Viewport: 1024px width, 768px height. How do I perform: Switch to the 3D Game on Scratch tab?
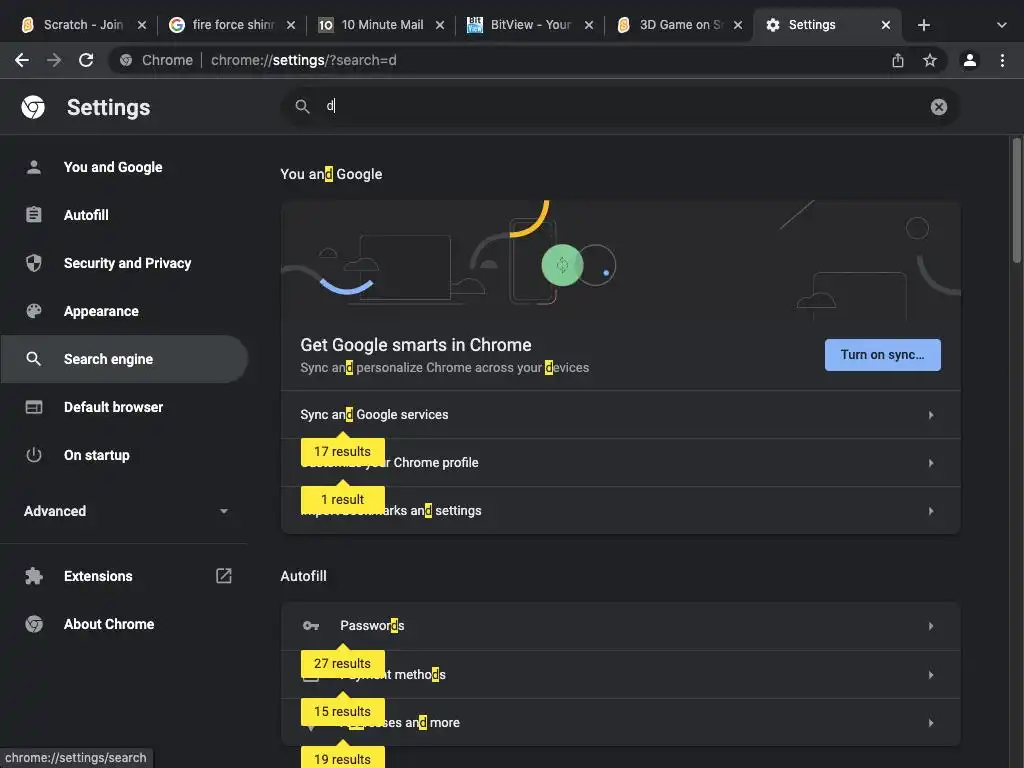coord(679,25)
